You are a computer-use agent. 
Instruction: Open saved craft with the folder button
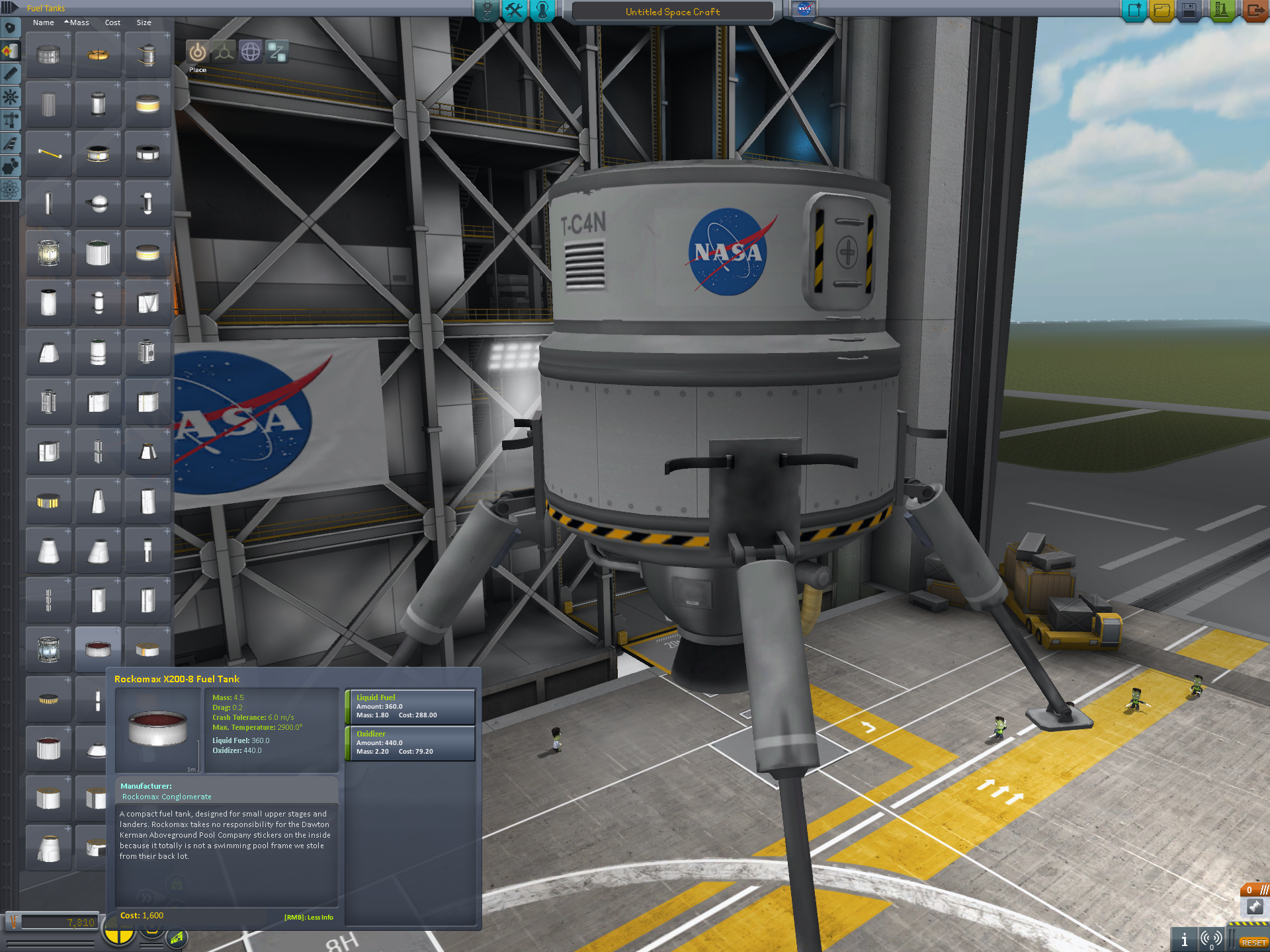click(1162, 11)
